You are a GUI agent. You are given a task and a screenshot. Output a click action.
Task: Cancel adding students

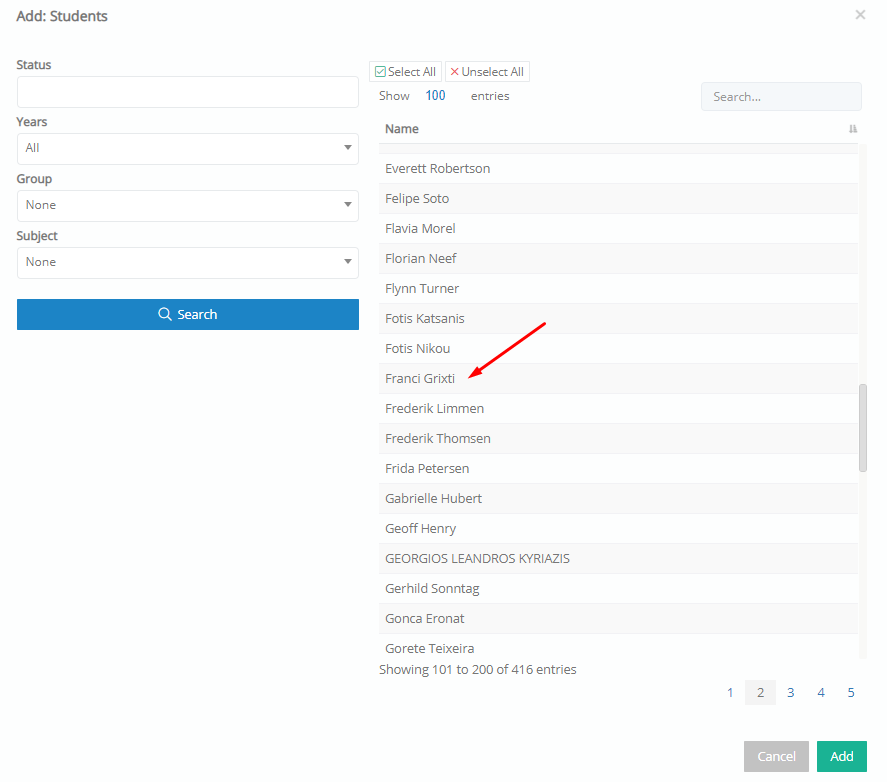(x=776, y=757)
